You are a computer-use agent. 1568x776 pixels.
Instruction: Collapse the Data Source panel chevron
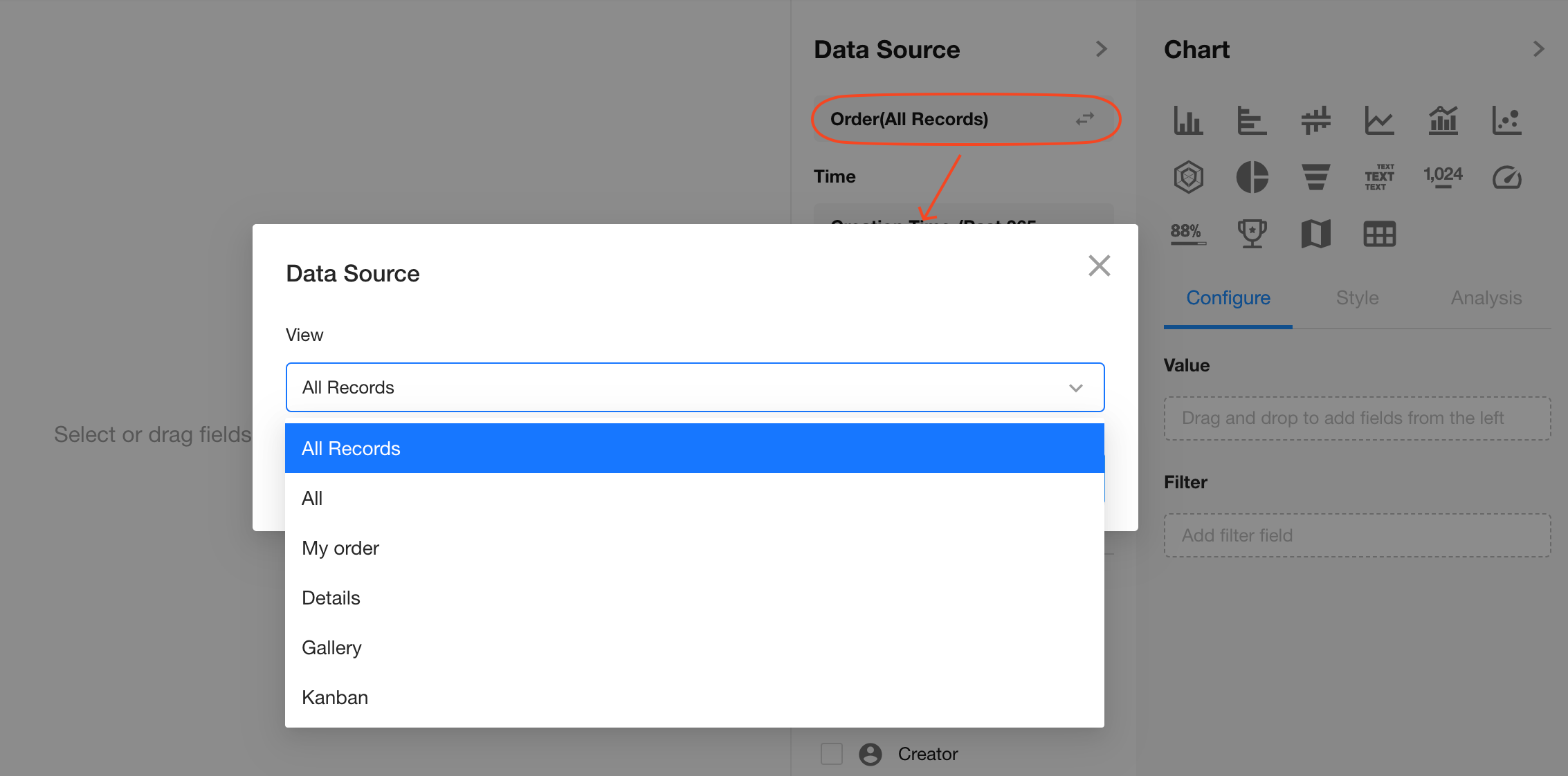coord(1102,49)
